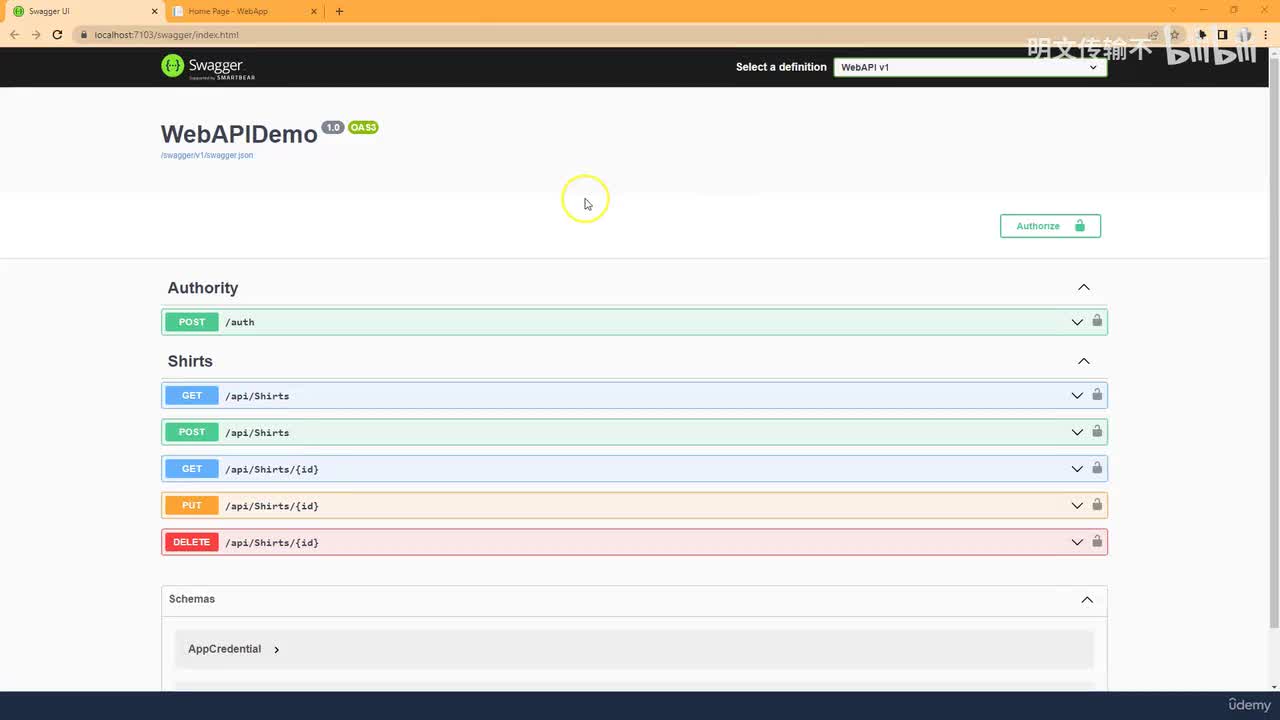Click the browser forward arrow

[x=36, y=35]
